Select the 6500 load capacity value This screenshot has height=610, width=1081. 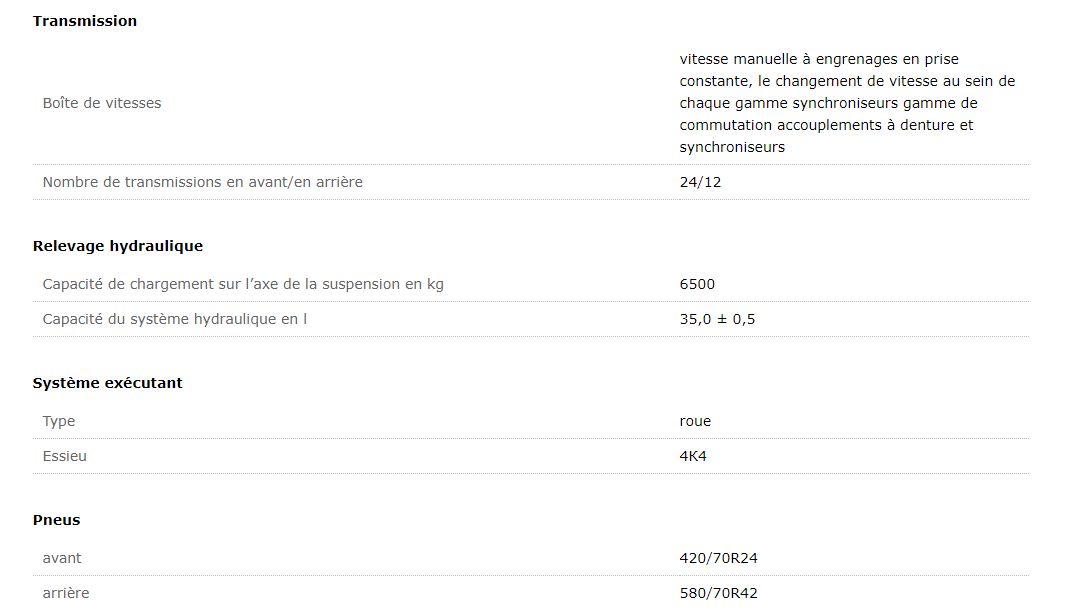697,284
